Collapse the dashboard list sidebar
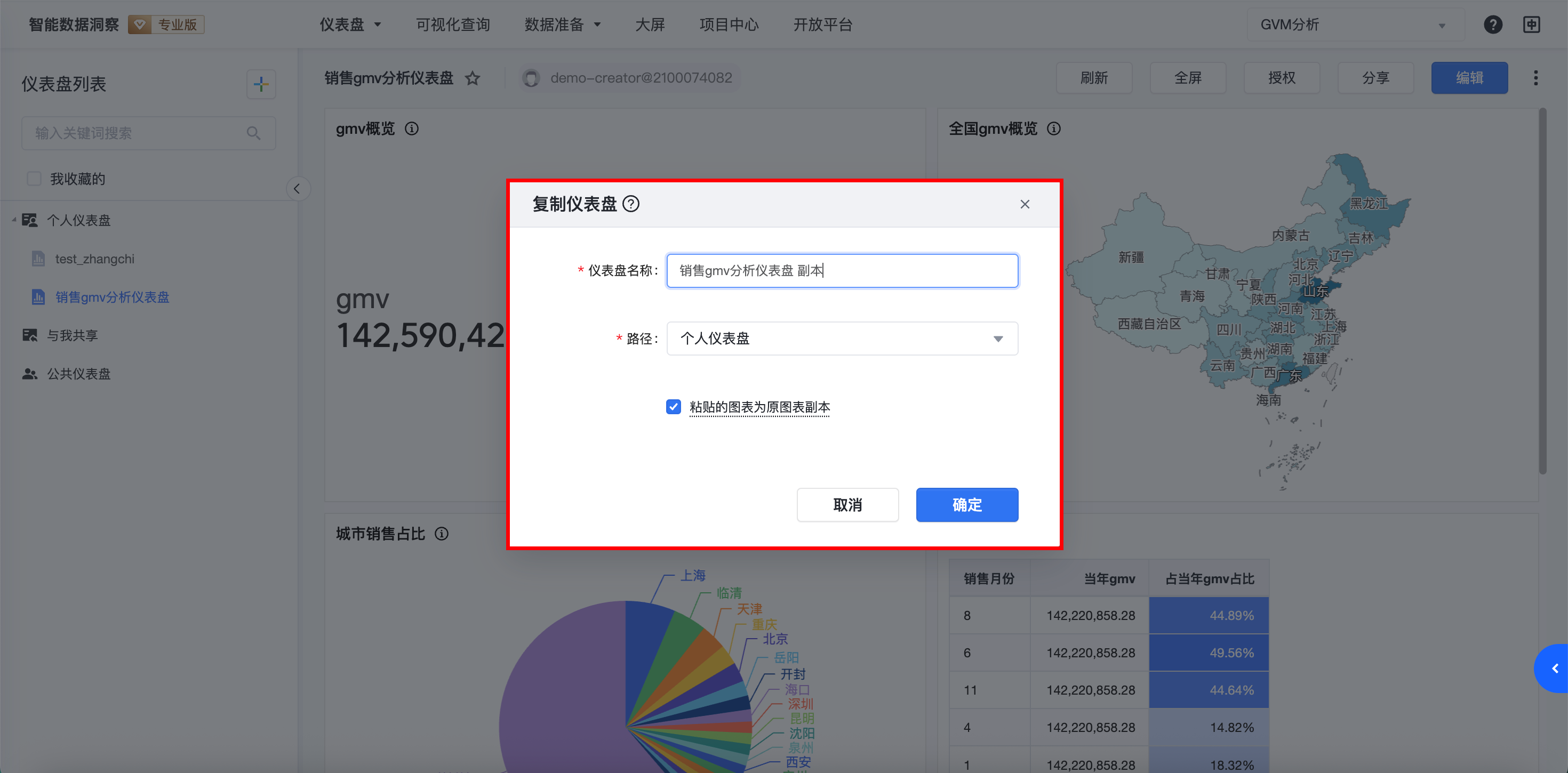Image resolution: width=1568 pixels, height=773 pixels. [297, 189]
